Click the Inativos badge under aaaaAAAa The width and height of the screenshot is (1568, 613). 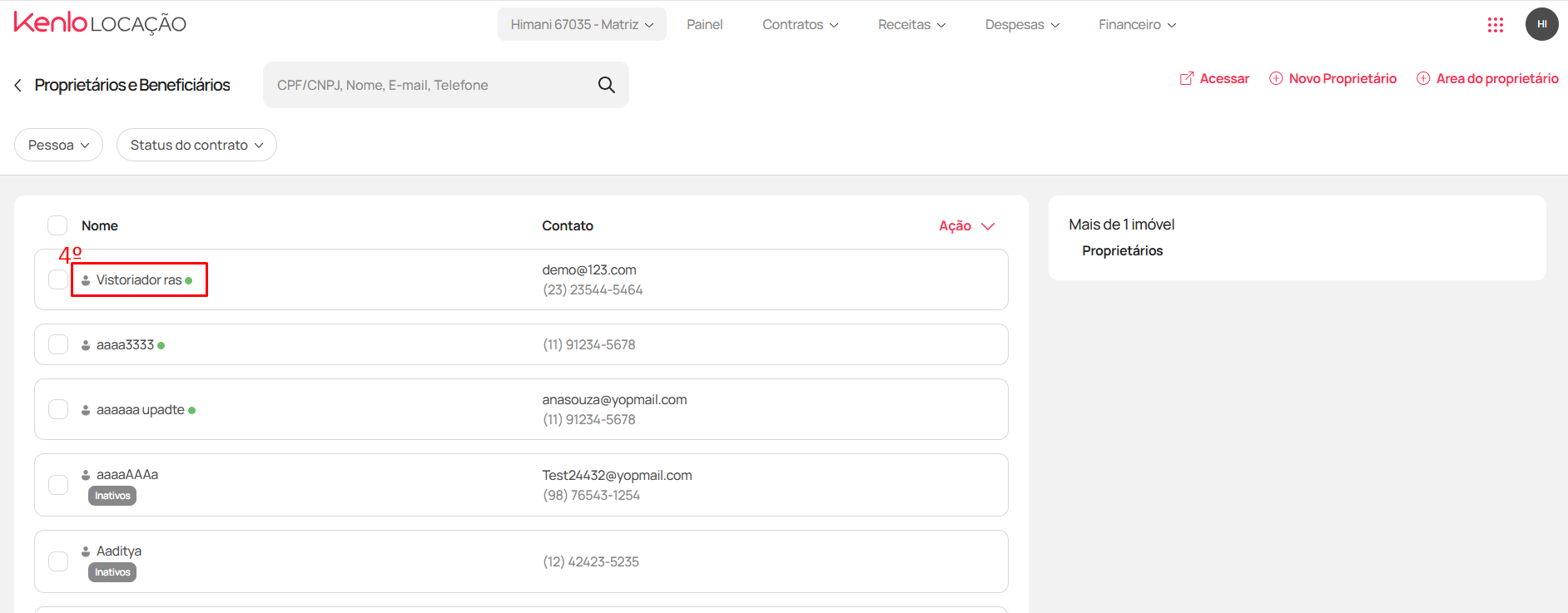coord(112,496)
